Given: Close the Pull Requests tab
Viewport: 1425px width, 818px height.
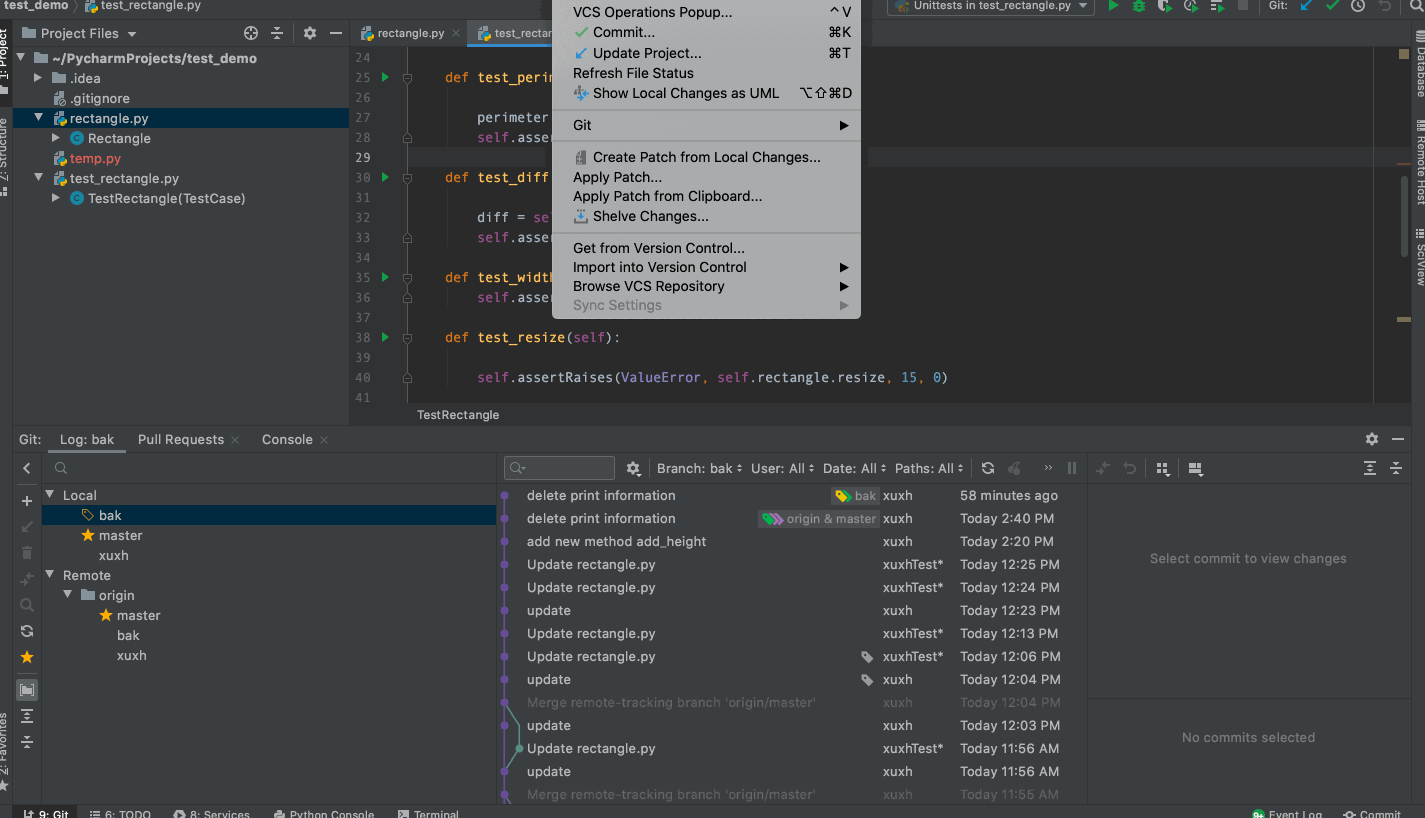Looking at the screenshot, I should 235,440.
